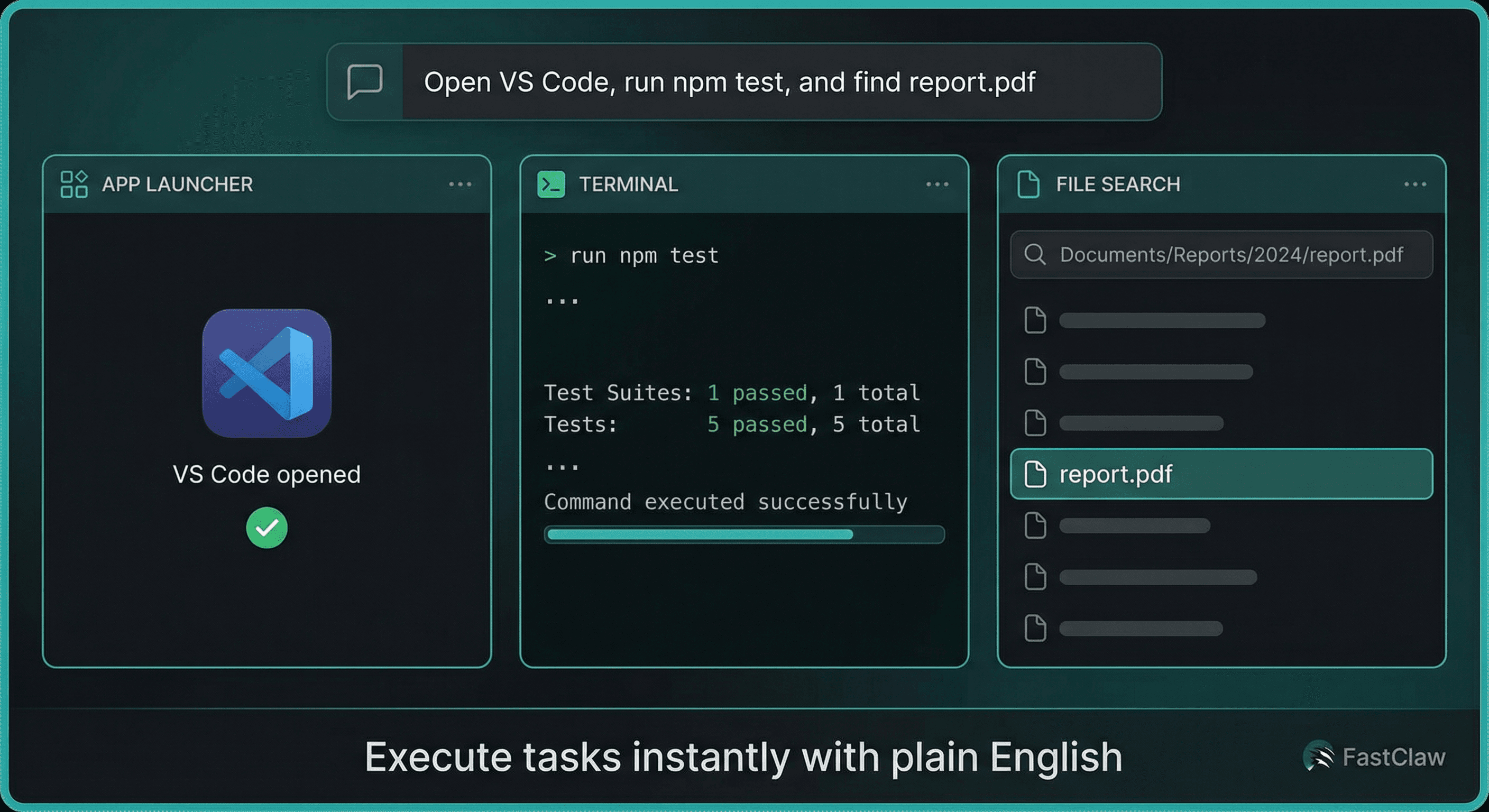Click the App Launcher grid icon

(x=73, y=184)
